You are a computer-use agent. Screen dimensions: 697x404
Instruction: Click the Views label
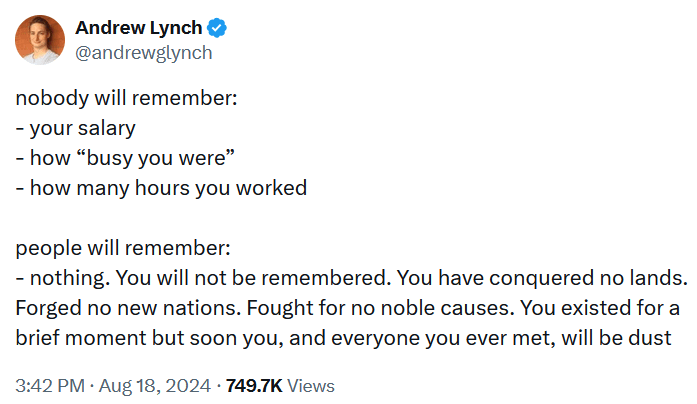[314, 385]
